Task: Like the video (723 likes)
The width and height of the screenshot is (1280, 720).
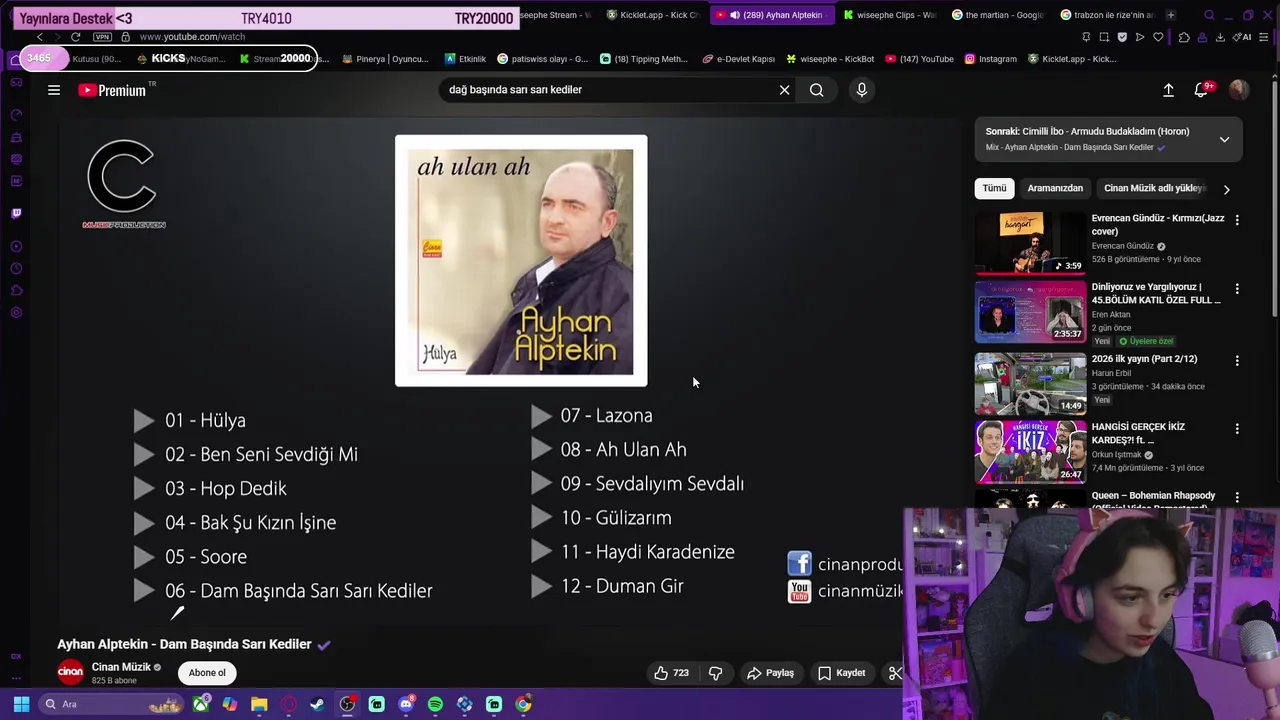Action: pyautogui.click(x=671, y=673)
